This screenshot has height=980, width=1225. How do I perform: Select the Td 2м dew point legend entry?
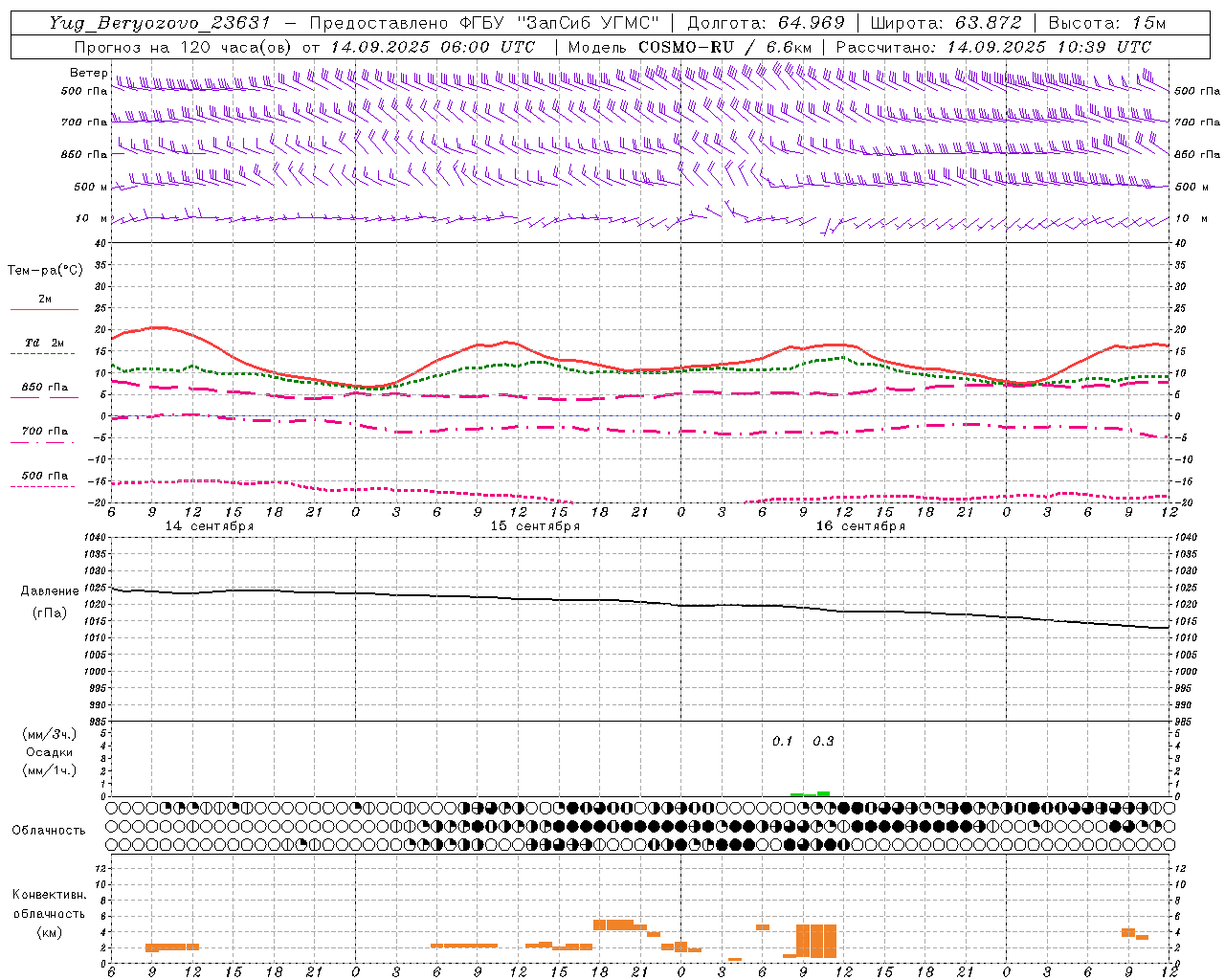coord(45,343)
